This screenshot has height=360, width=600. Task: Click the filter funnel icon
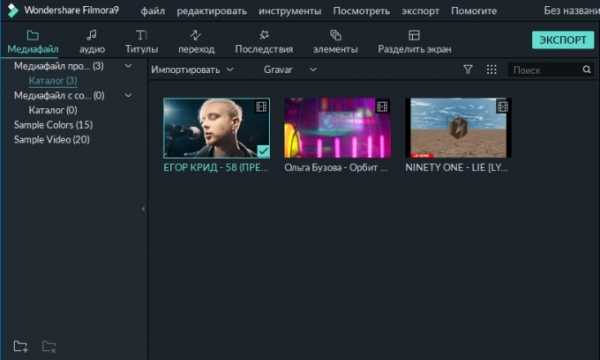(468, 70)
